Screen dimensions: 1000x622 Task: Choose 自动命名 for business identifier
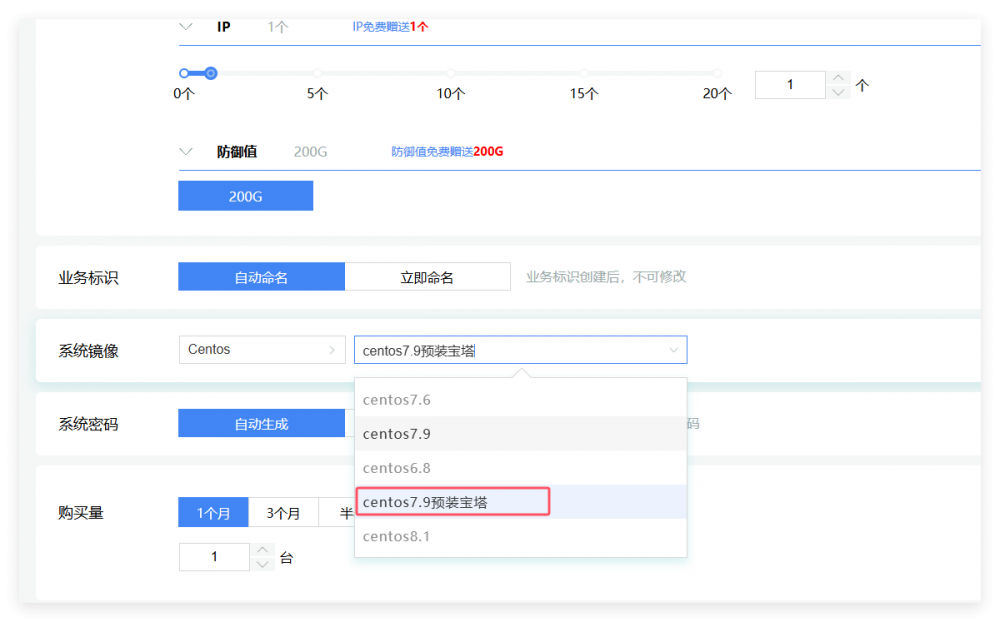click(261, 277)
